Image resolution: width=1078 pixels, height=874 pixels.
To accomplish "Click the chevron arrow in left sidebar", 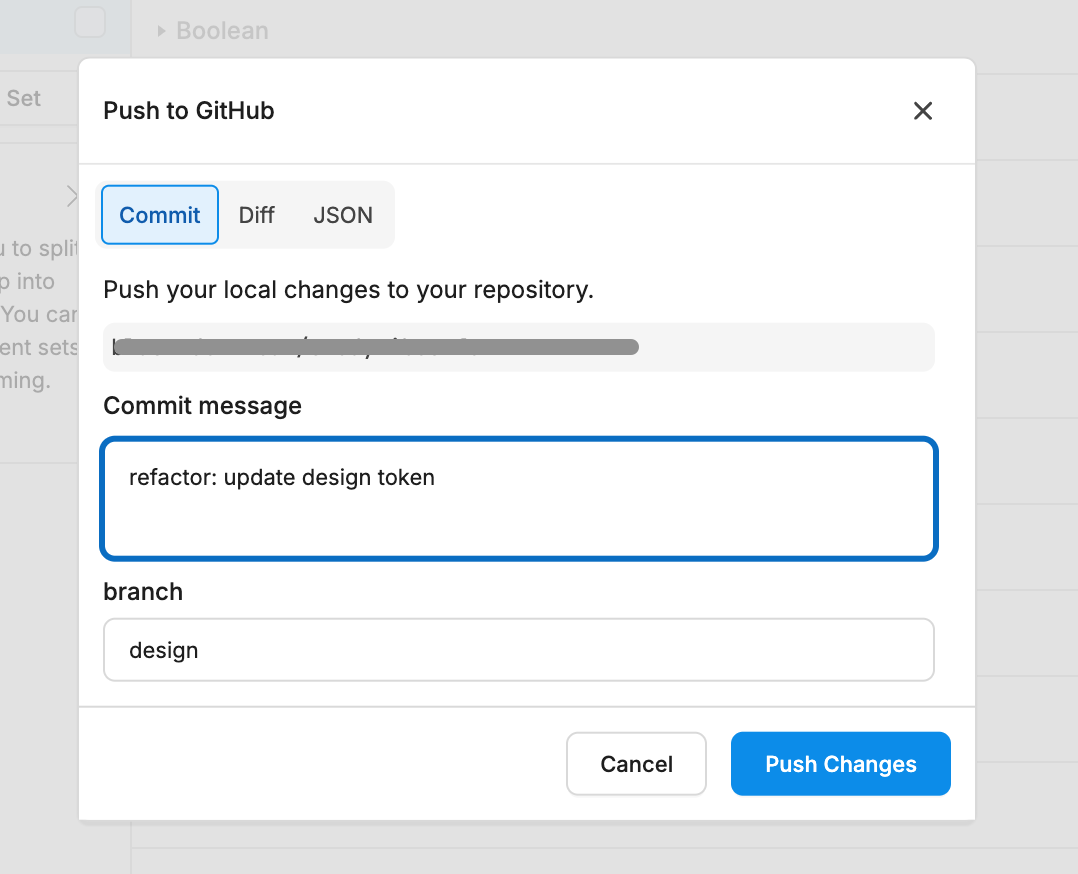I will click(x=72, y=196).
